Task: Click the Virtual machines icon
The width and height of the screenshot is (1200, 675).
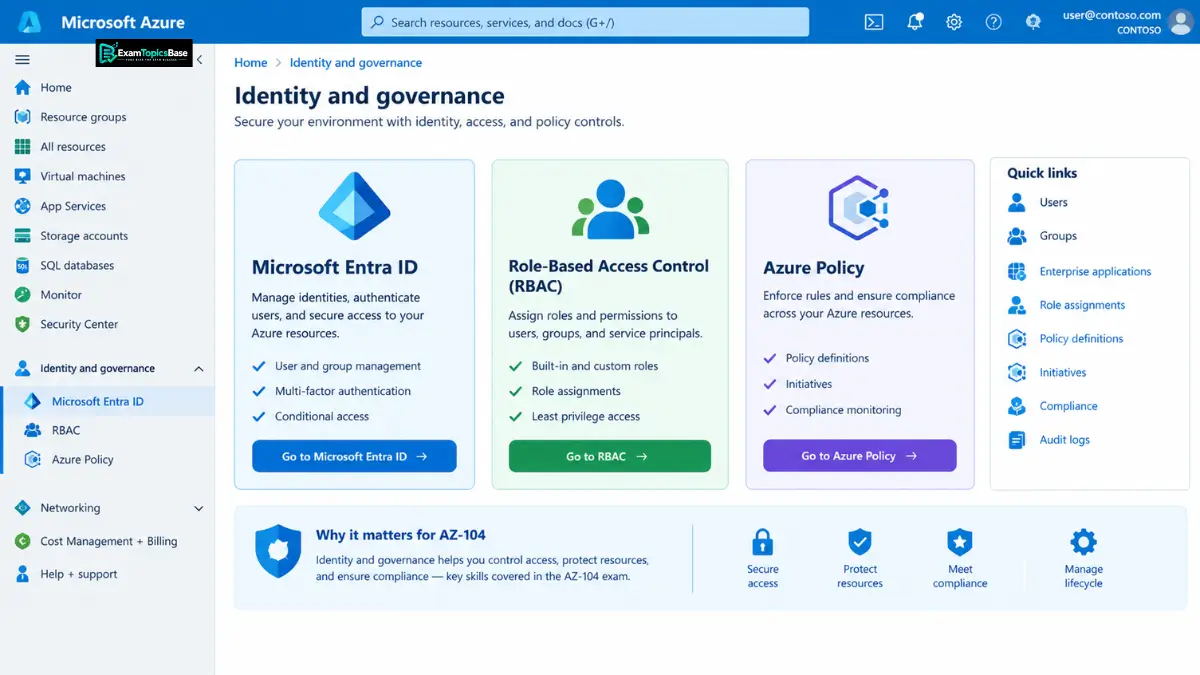Action: pyautogui.click(x=22, y=176)
